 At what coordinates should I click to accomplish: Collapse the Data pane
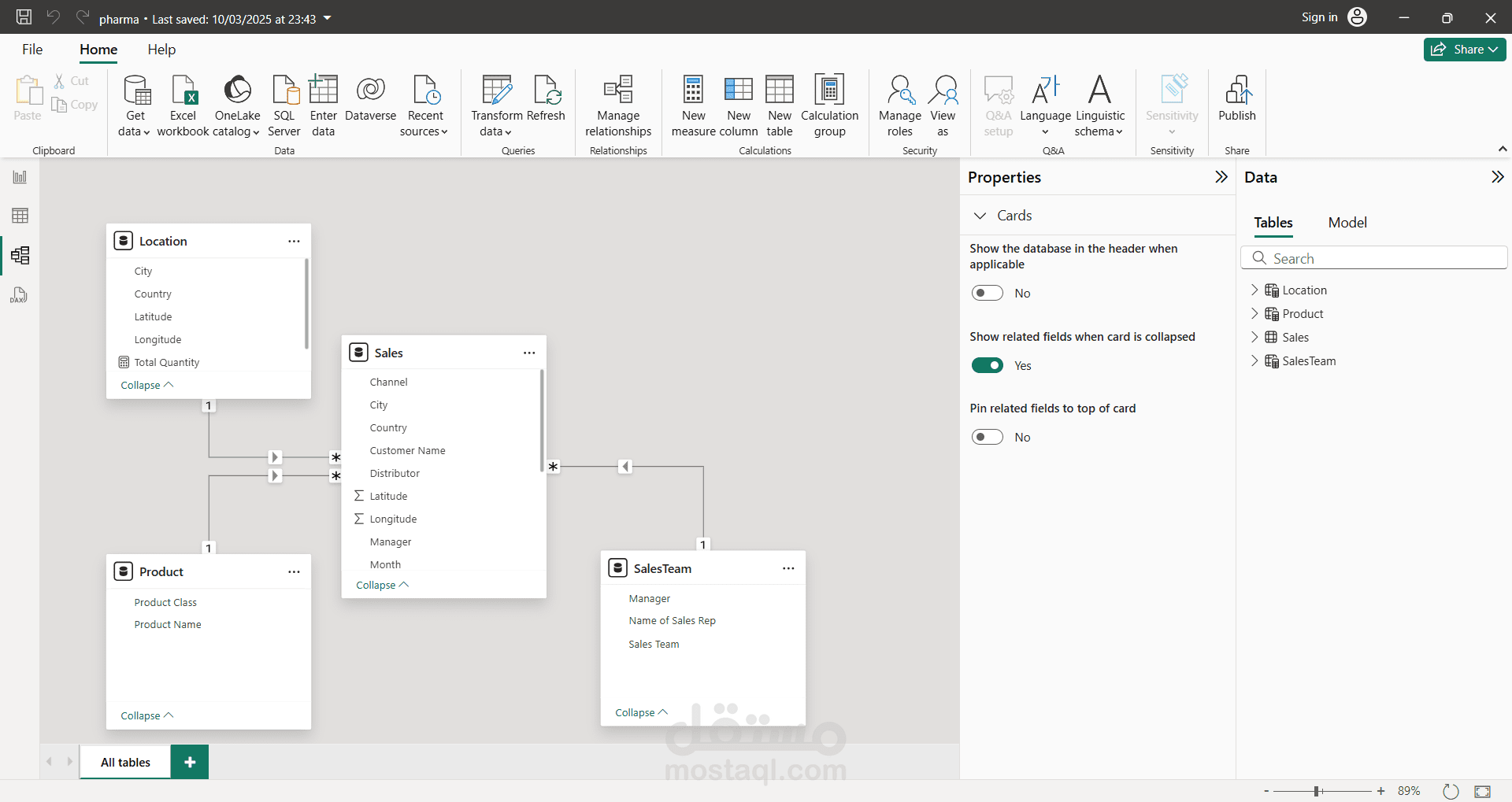click(1498, 177)
